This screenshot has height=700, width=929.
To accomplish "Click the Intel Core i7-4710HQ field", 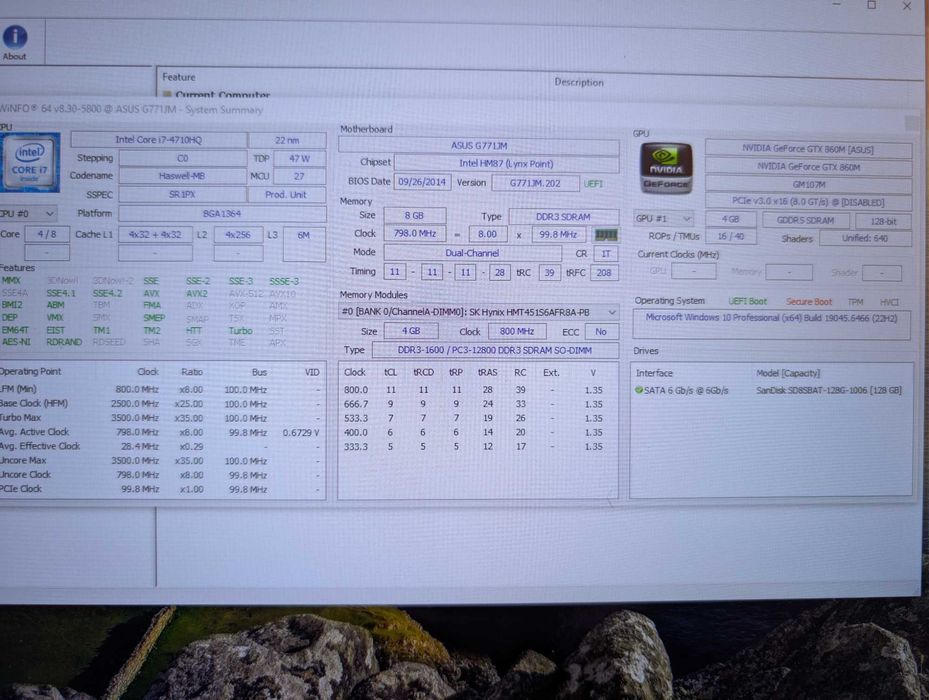I will click(159, 140).
